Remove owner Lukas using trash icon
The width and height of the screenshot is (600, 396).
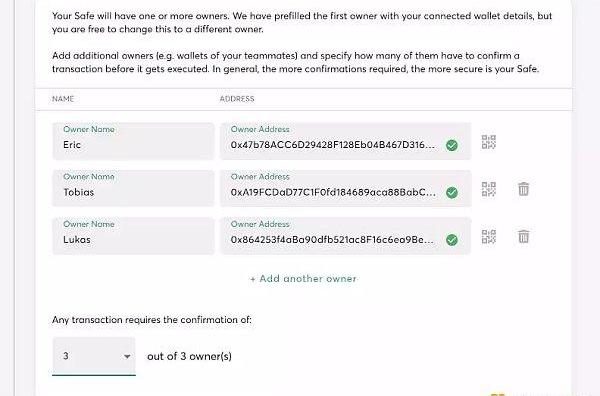pyautogui.click(x=523, y=236)
